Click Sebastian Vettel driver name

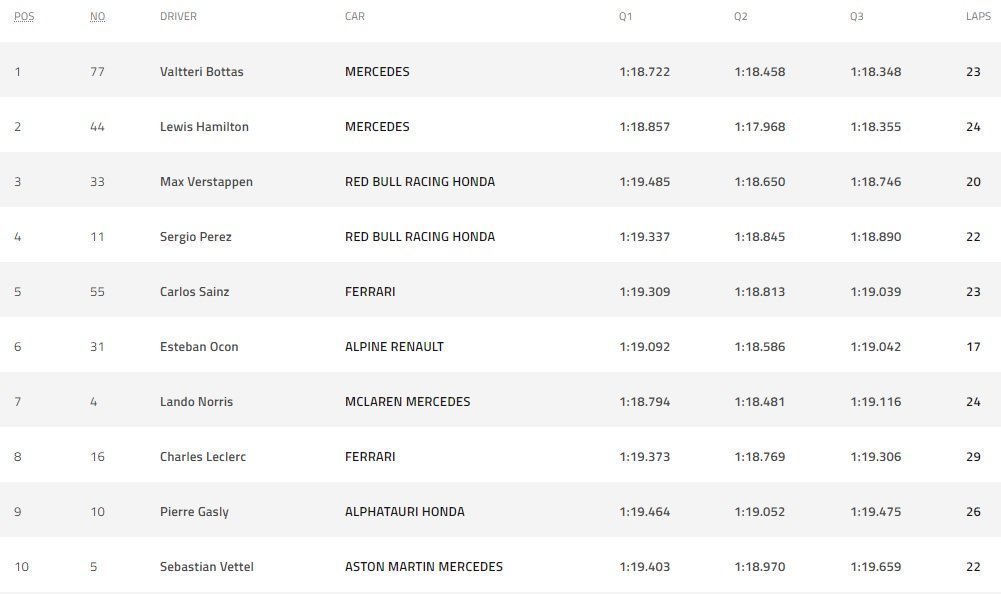[x=207, y=567]
